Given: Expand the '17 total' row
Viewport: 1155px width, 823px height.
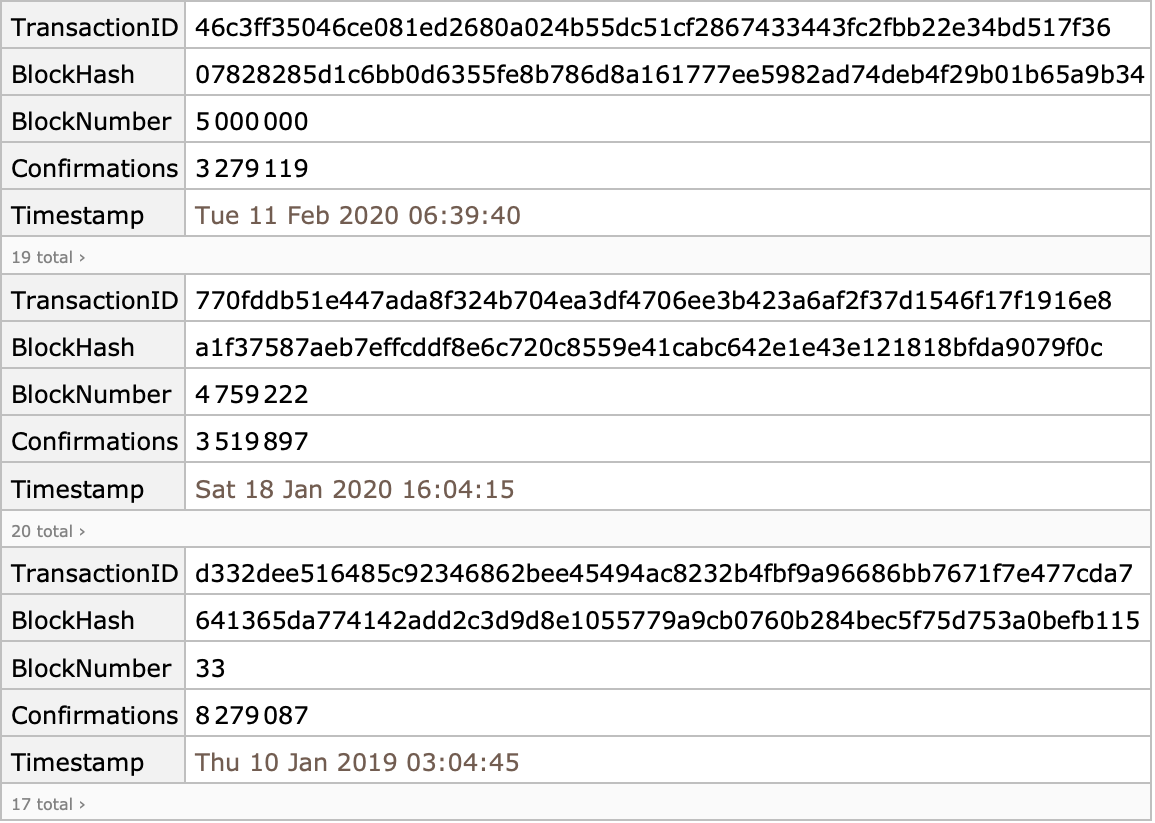Looking at the screenshot, I should coord(49,805).
